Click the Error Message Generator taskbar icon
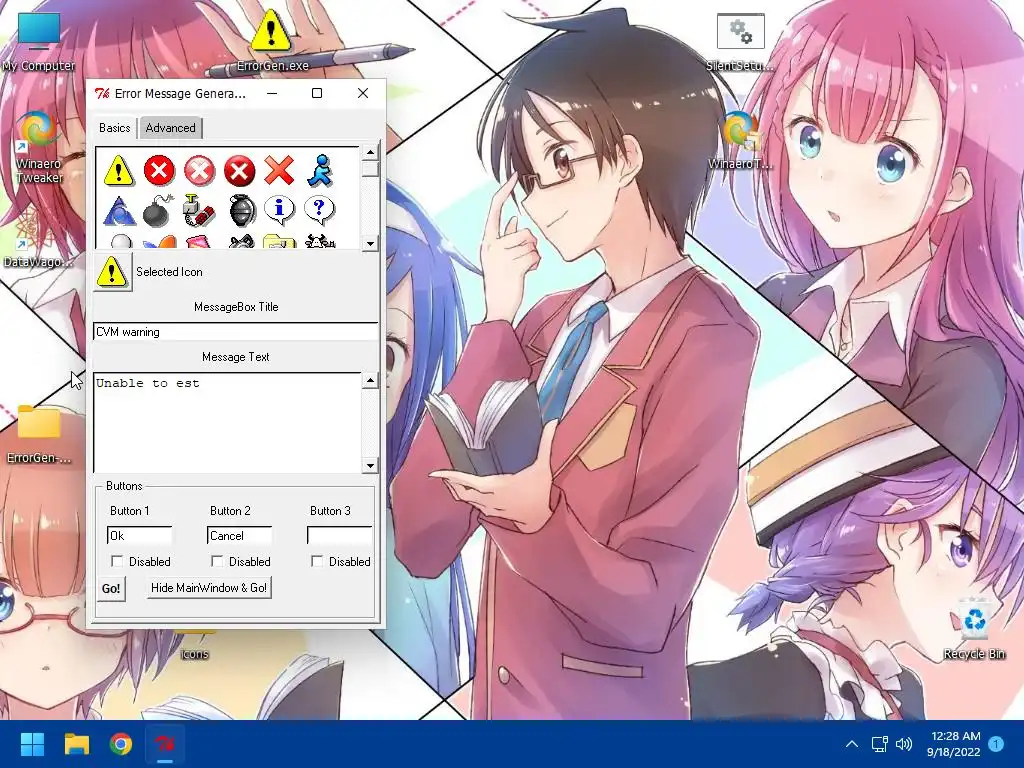The image size is (1024, 768). (165, 744)
